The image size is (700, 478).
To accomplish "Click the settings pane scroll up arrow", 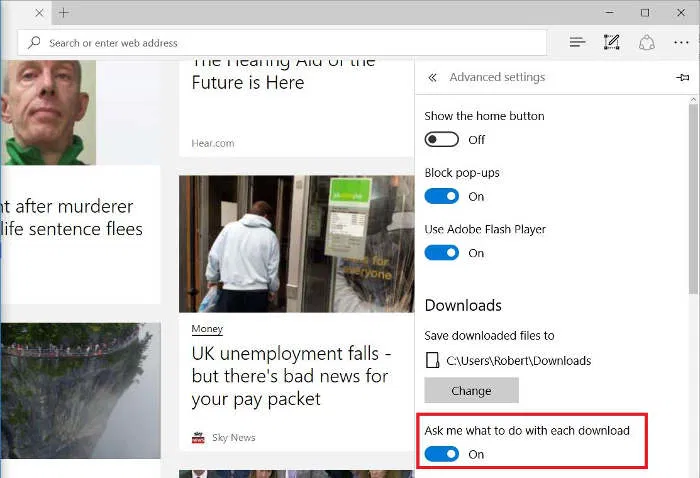I will [693, 100].
